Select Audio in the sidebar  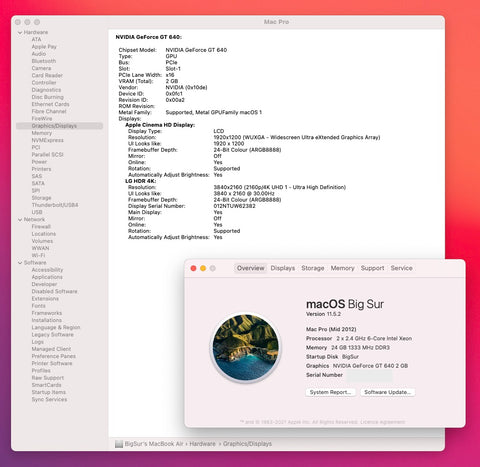tap(39, 54)
